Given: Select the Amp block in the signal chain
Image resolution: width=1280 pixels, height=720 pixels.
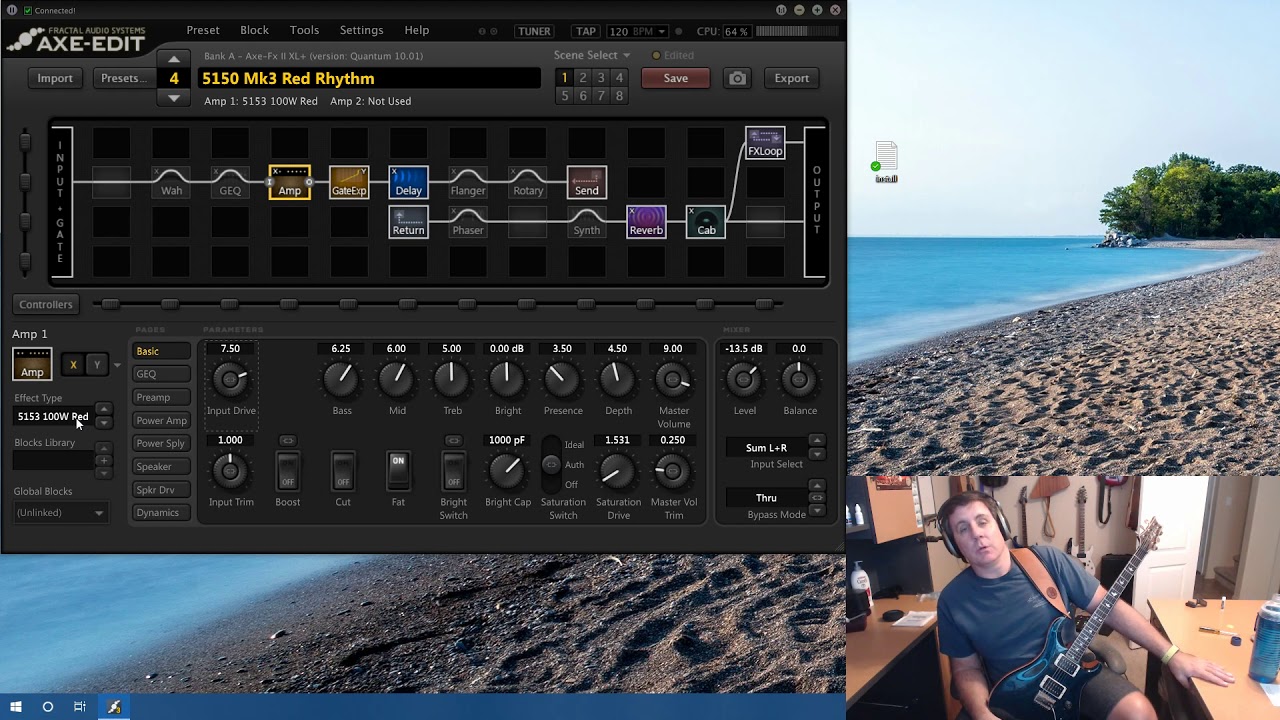Looking at the screenshot, I should 290,182.
